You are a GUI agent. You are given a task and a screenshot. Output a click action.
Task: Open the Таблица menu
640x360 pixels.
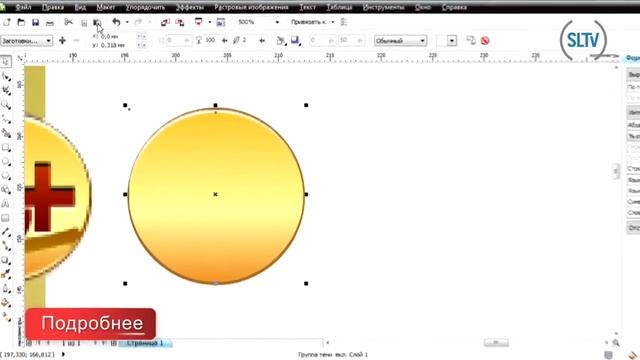(x=339, y=7)
